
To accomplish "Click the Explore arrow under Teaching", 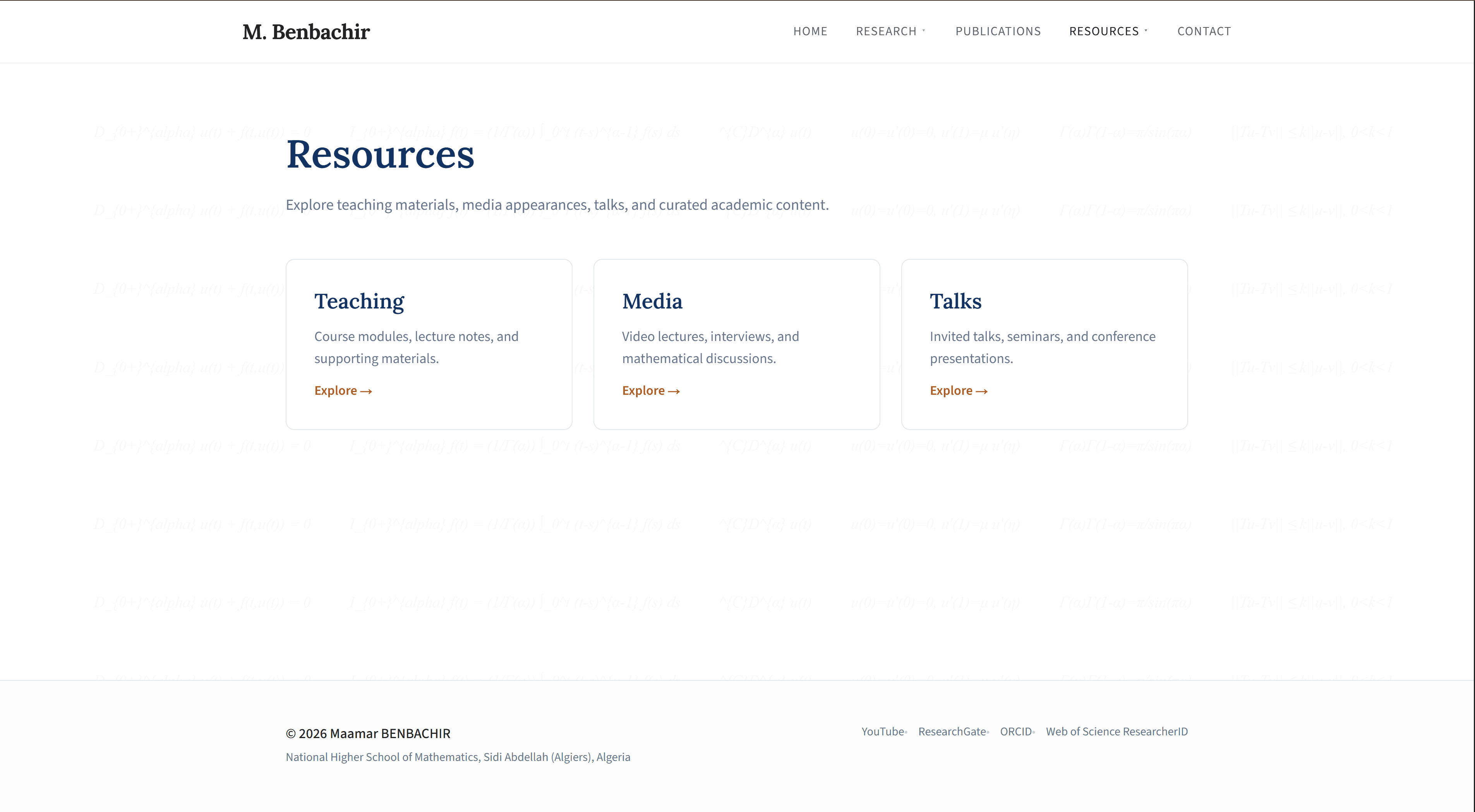I will (343, 390).
